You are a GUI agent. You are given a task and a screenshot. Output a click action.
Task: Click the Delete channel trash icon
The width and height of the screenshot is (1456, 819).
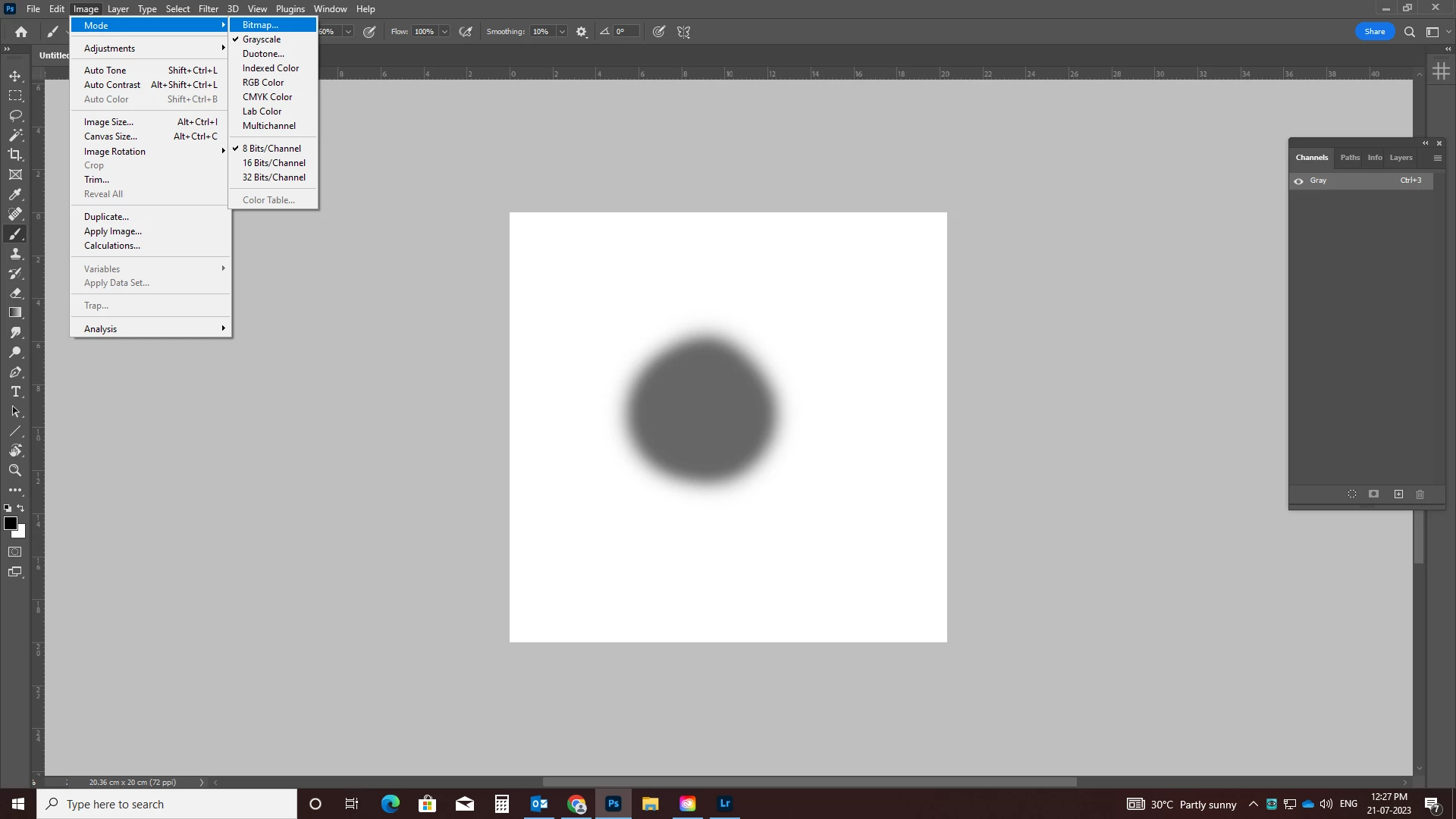(1420, 494)
